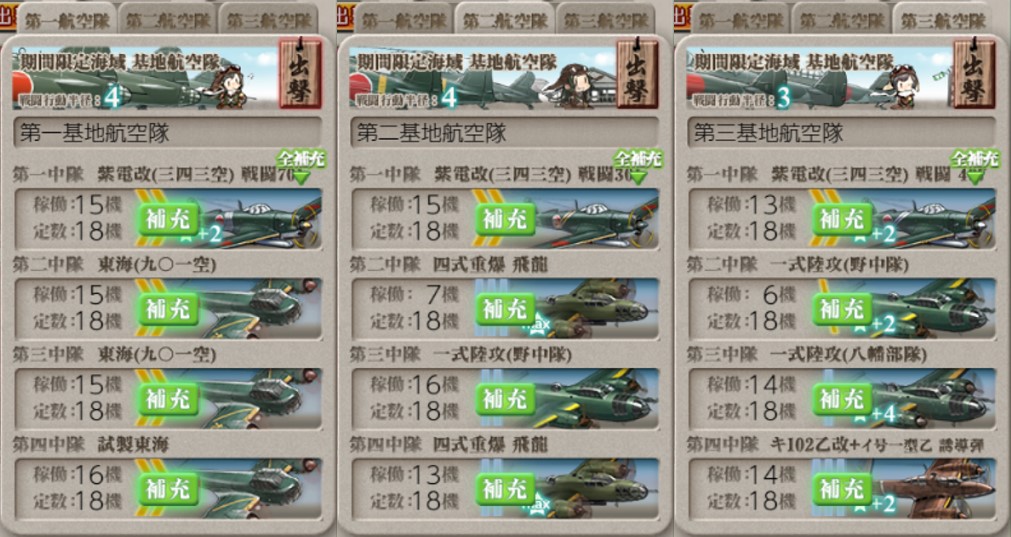Click the 第三基地航空隊 name field
This screenshot has height=537, width=1011.
point(841,133)
